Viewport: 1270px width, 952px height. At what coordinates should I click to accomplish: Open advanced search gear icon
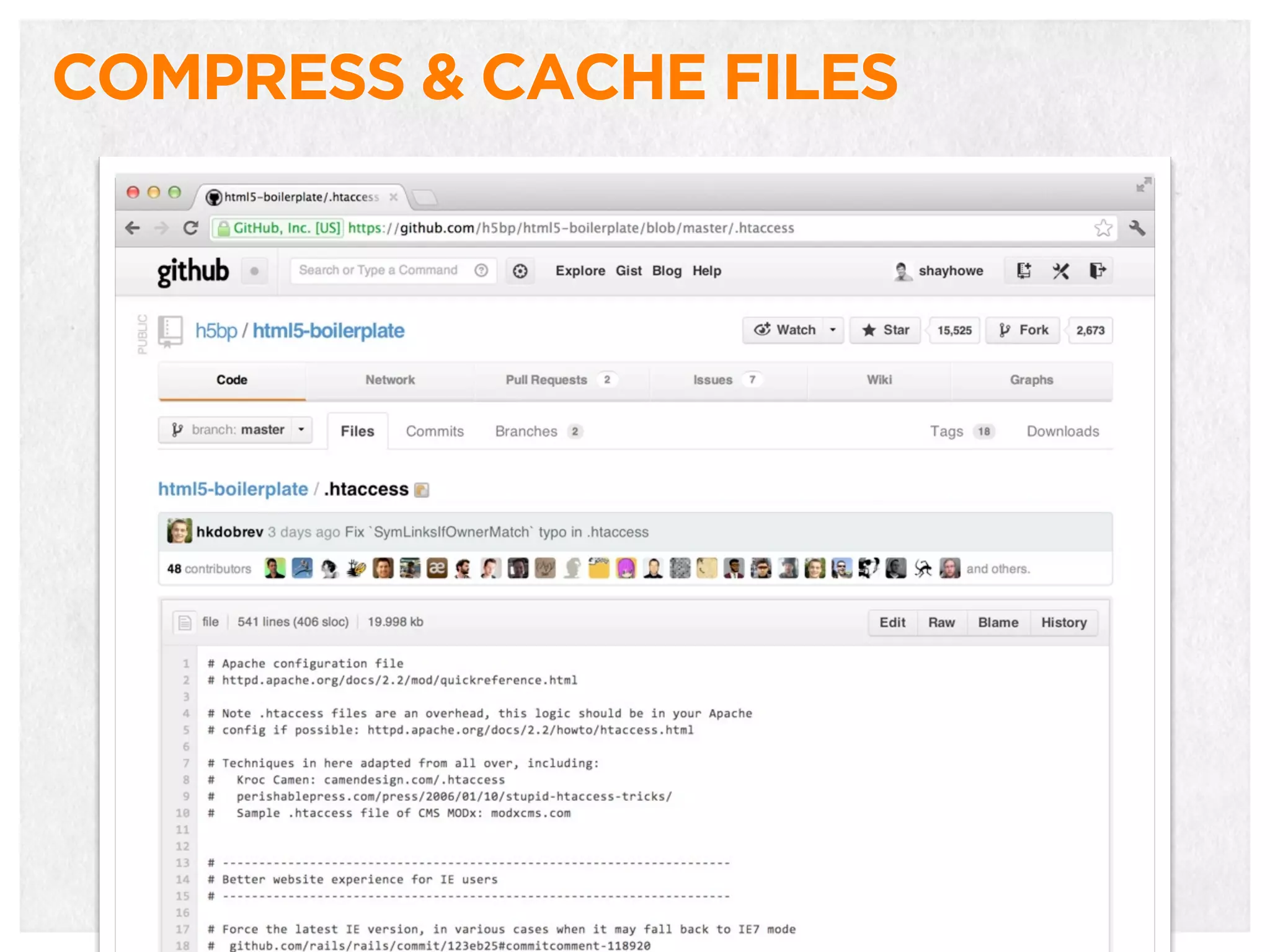[x=520, y=271]
